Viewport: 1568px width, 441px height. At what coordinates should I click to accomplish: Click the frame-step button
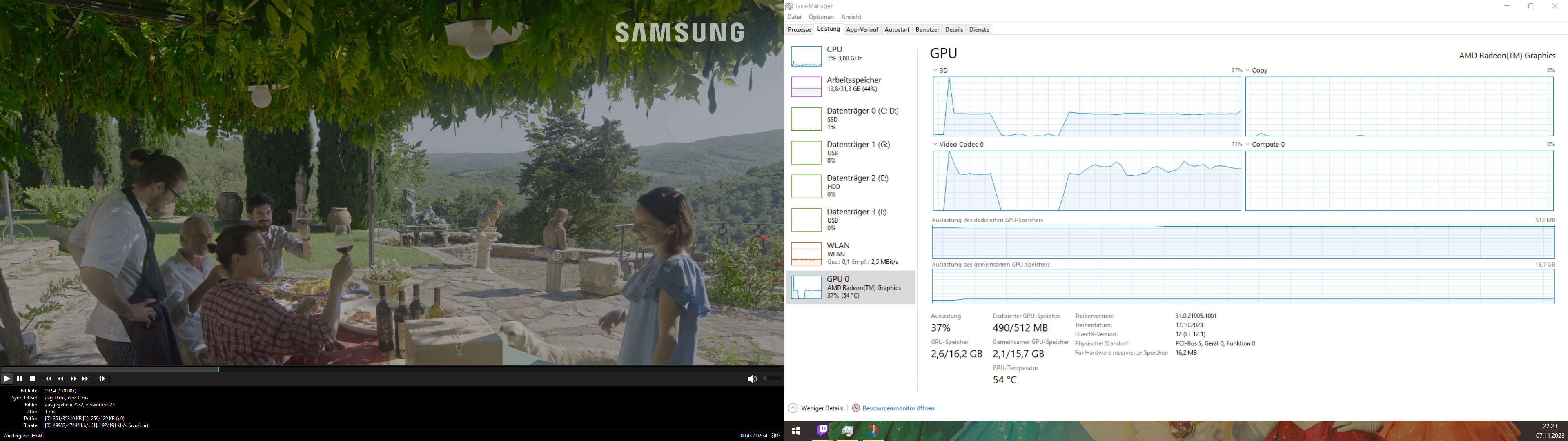[102, 379]
